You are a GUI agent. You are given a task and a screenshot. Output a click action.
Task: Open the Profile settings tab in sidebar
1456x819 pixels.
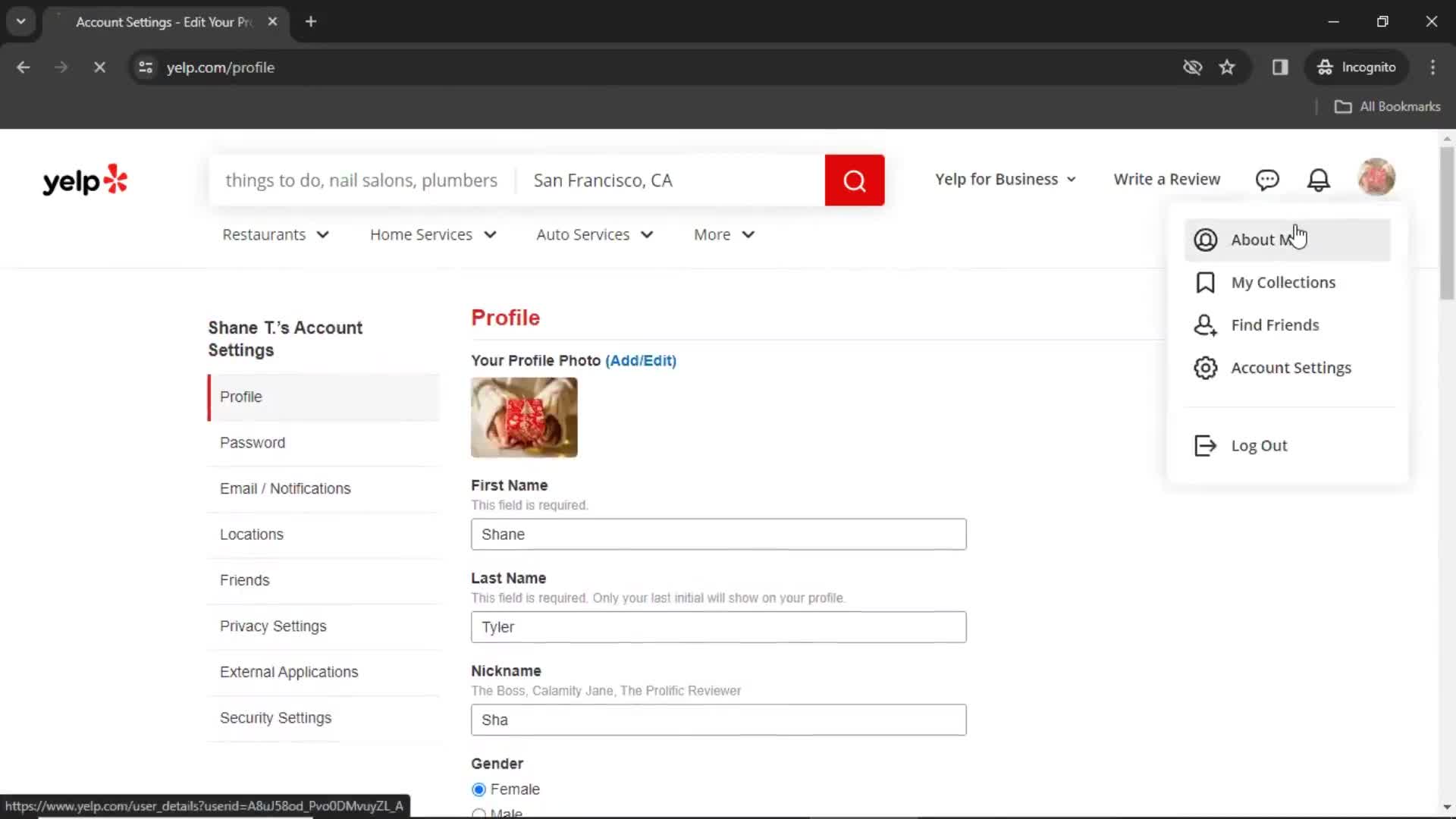click(324, 397)
